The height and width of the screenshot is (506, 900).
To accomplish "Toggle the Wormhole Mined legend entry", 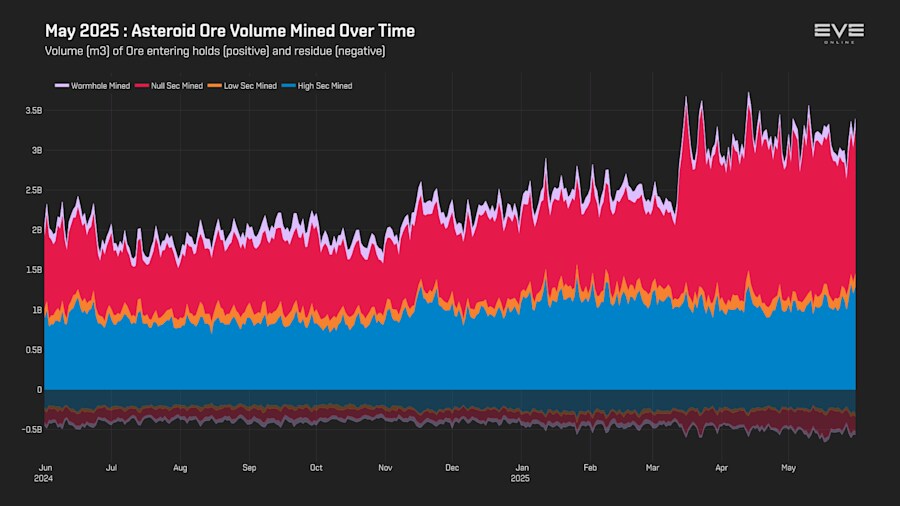I will 92,86.
